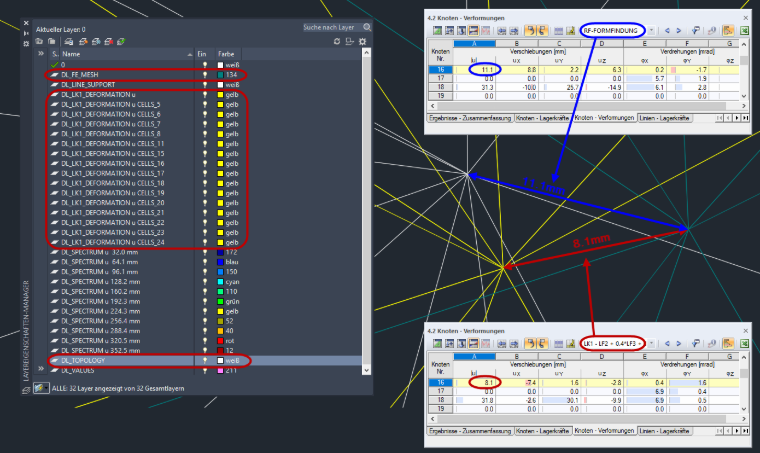
Task: Turn off DL_LK1_DEFORMATION u CELLS_5 light bulb
Action: [x=205, y=104]
